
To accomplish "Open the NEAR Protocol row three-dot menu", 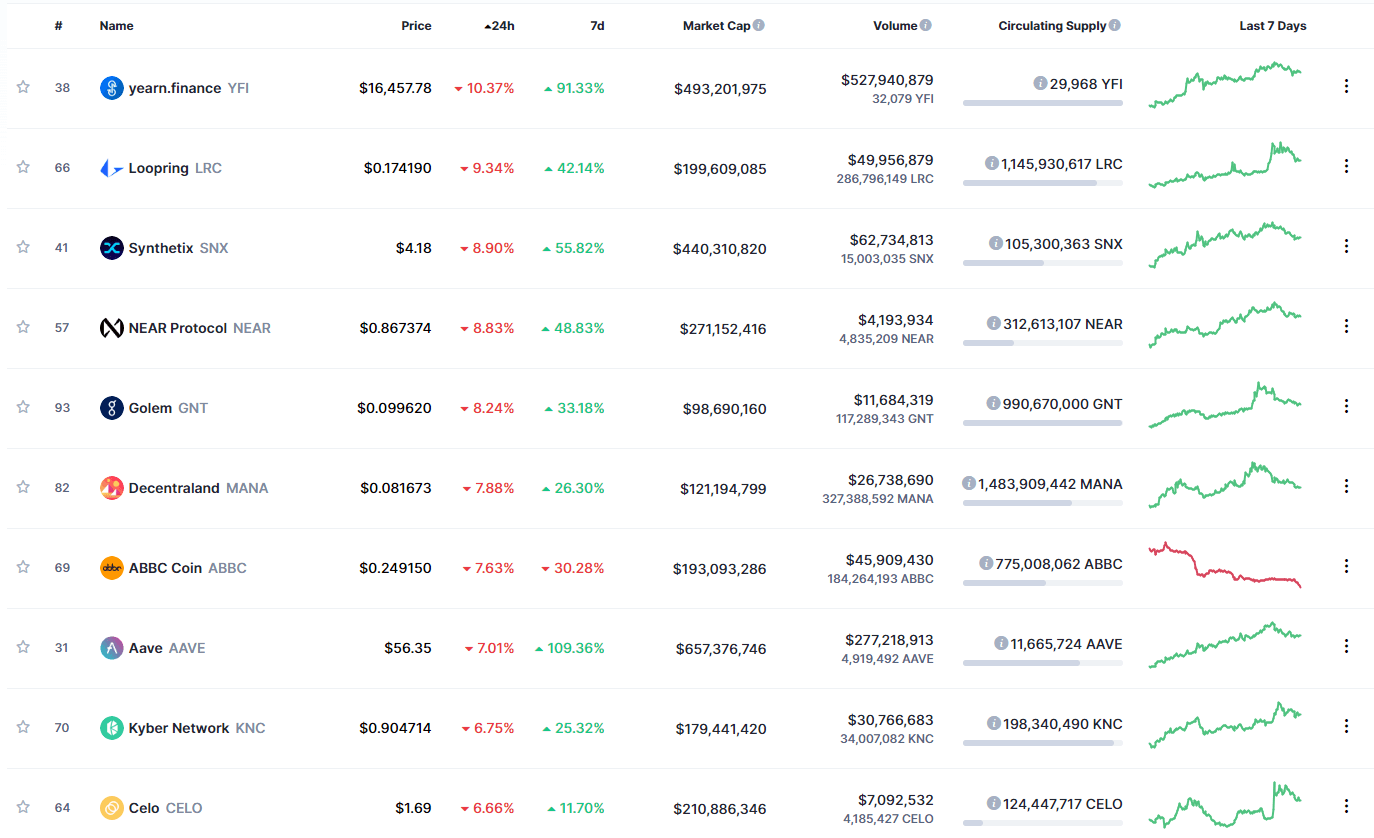I will pyautogui.click(x=1346, y=326).
